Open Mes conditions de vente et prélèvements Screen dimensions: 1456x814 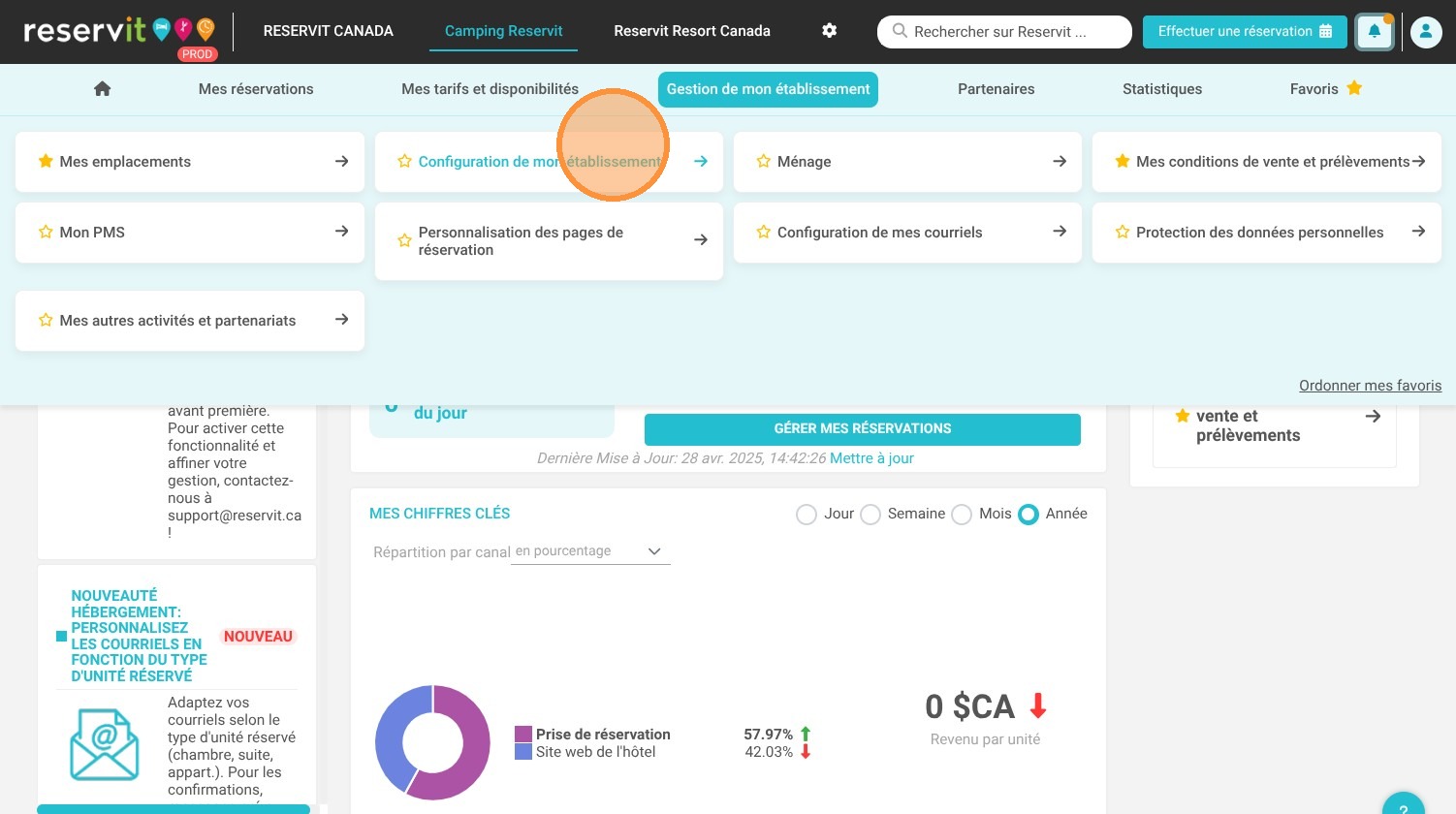(x=1267, y=162)
